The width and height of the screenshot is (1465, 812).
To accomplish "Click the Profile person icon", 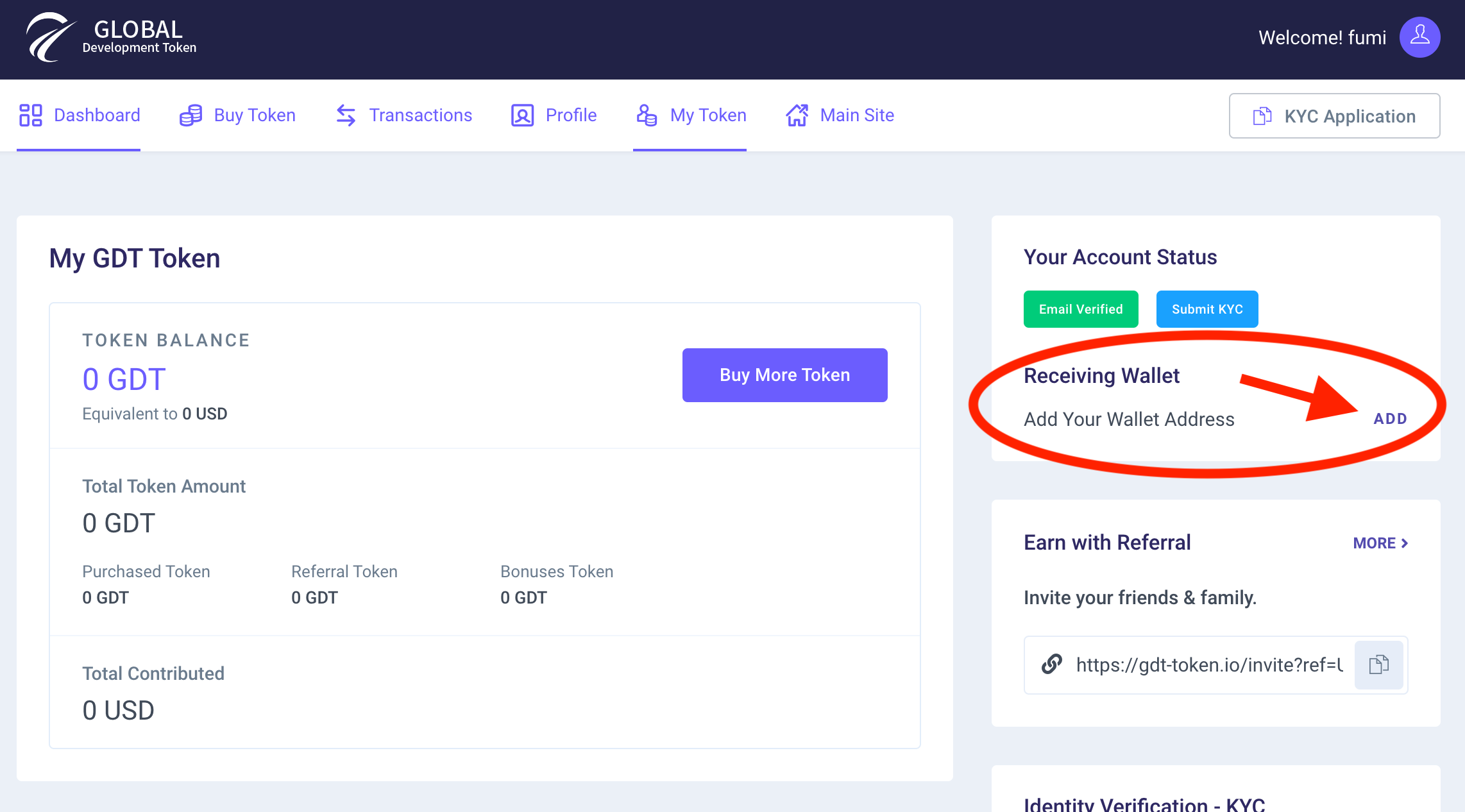I will pos(522,115).
